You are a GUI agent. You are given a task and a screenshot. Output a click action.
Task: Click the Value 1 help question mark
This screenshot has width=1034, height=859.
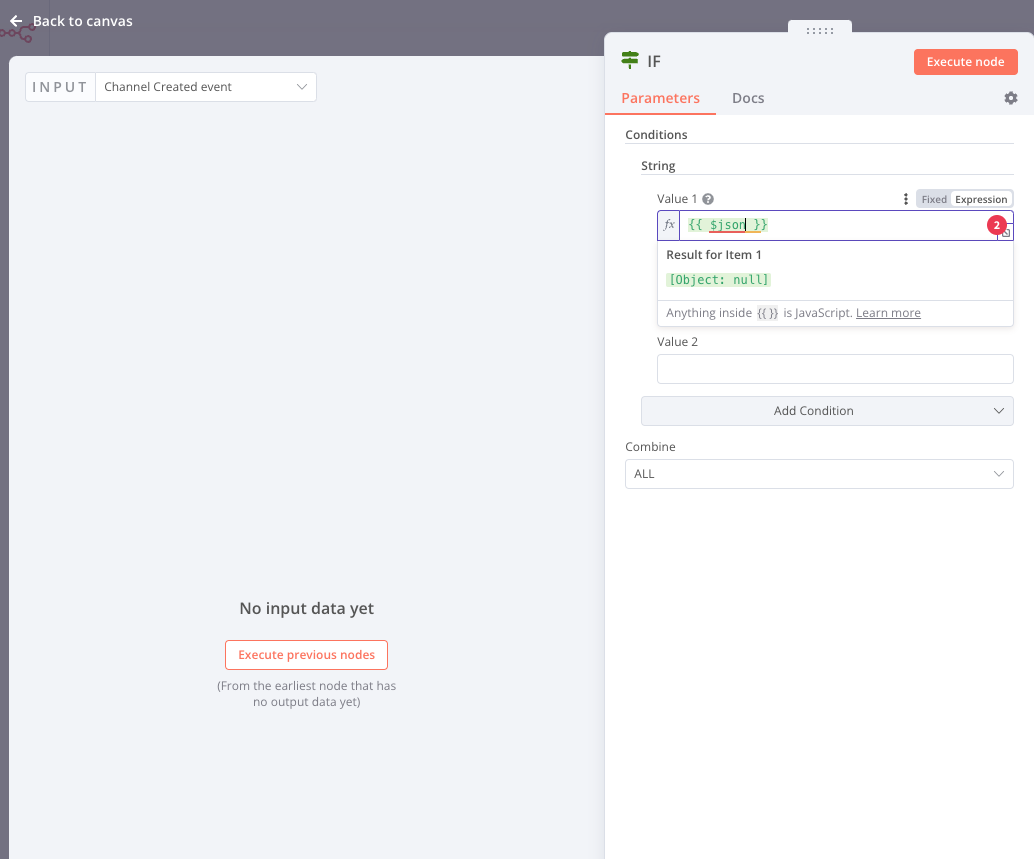(x=708, y=199)
